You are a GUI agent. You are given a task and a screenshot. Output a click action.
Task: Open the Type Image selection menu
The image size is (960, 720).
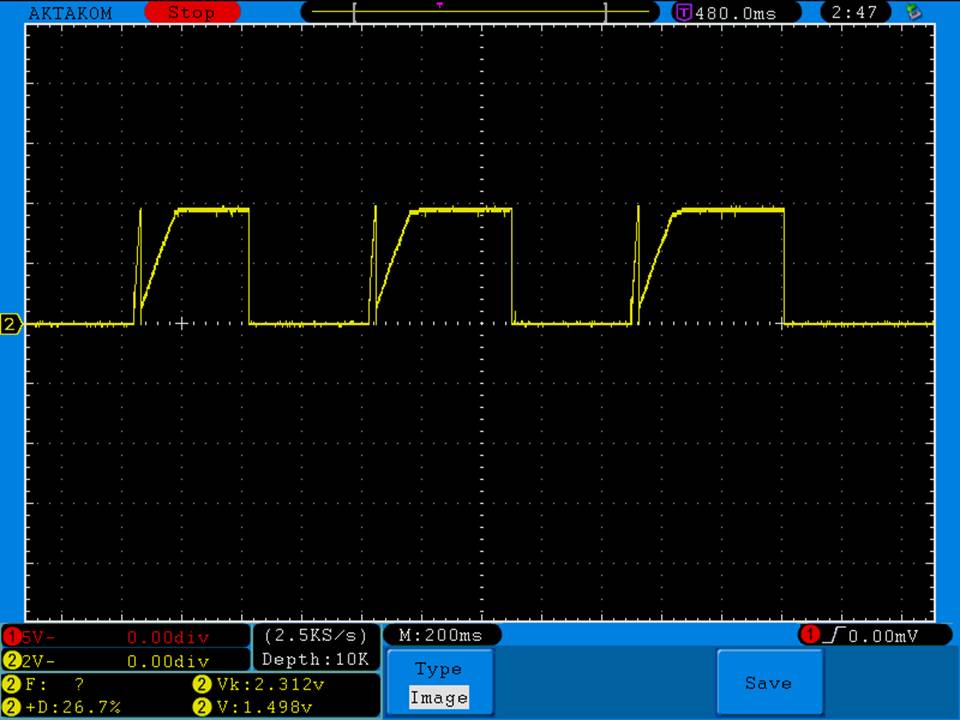tap(438, 683)
